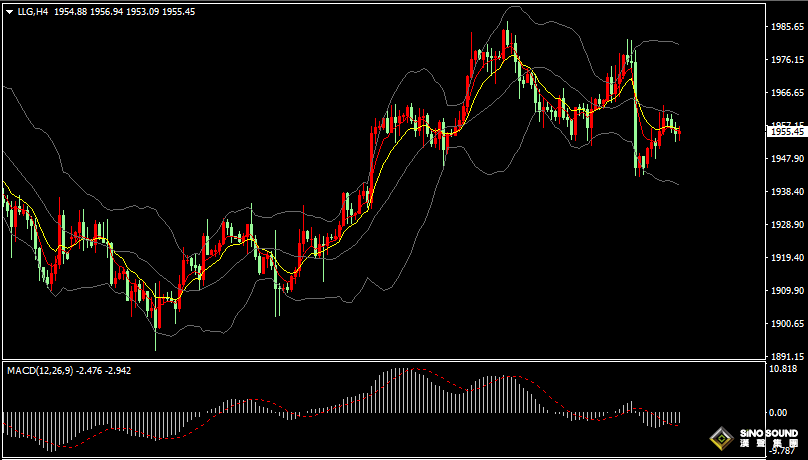This screenshot has width=808, height=460.
Task: Click the Sino Sound diamond logo icon
Action: point(720,439)
